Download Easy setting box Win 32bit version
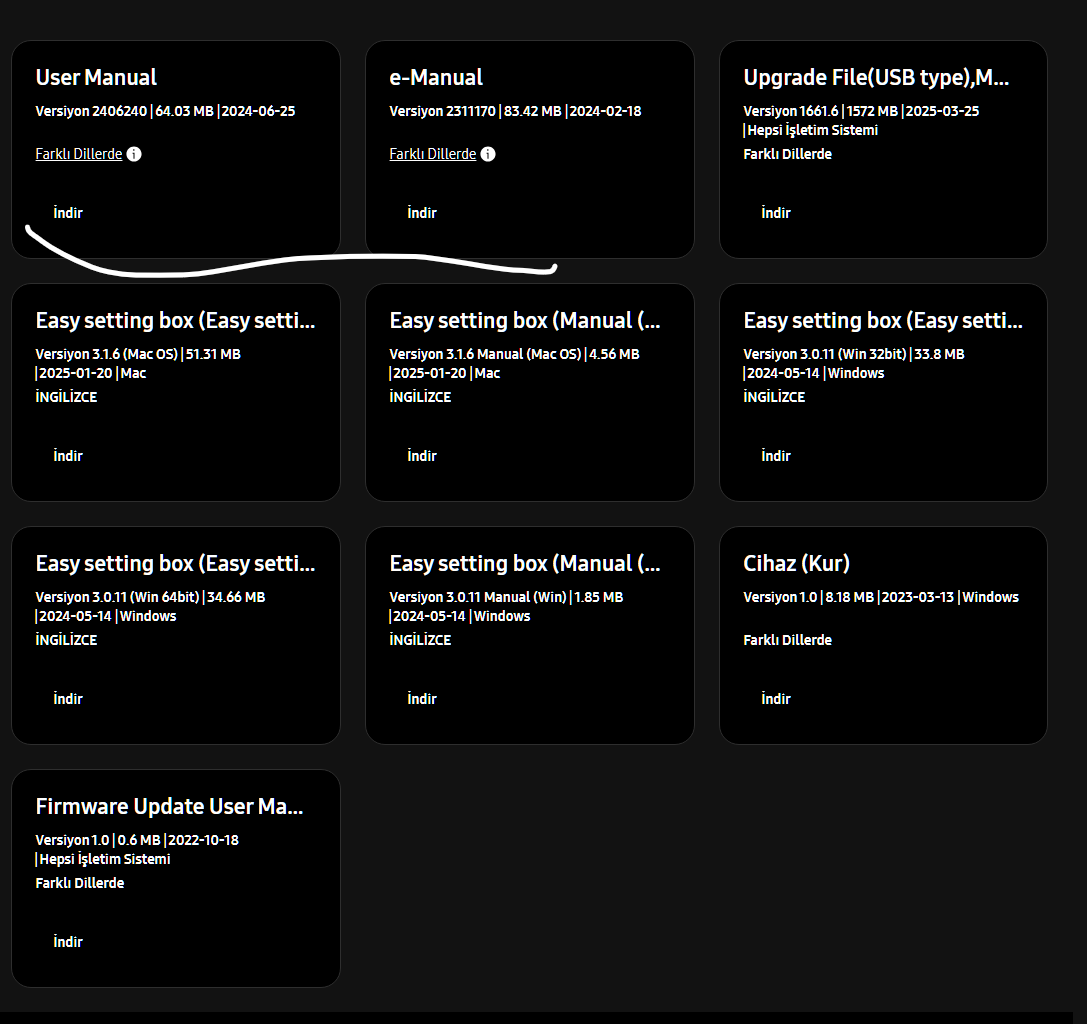The height and width of the screenshot is (1024, 1087). tap(776, 455)
